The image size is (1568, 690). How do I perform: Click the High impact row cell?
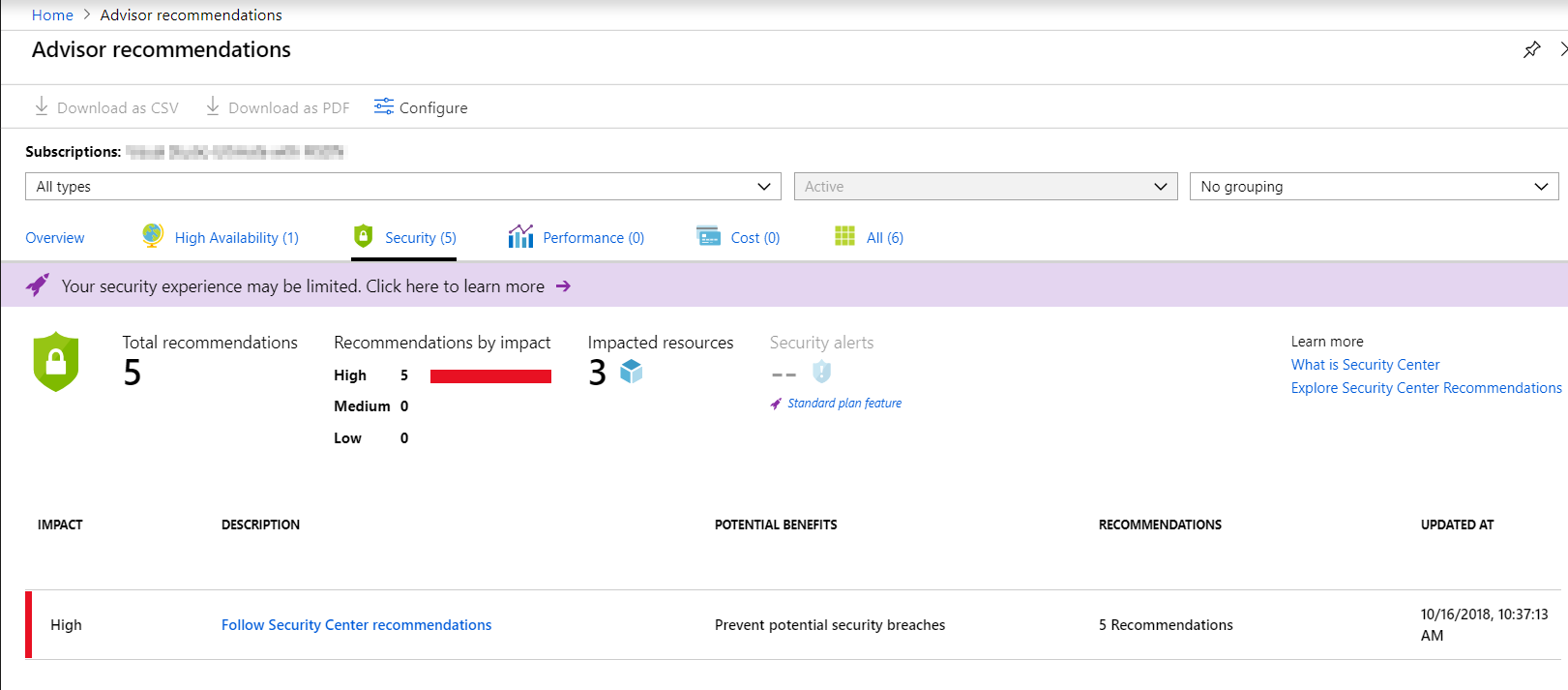click(x=66, y=625)
